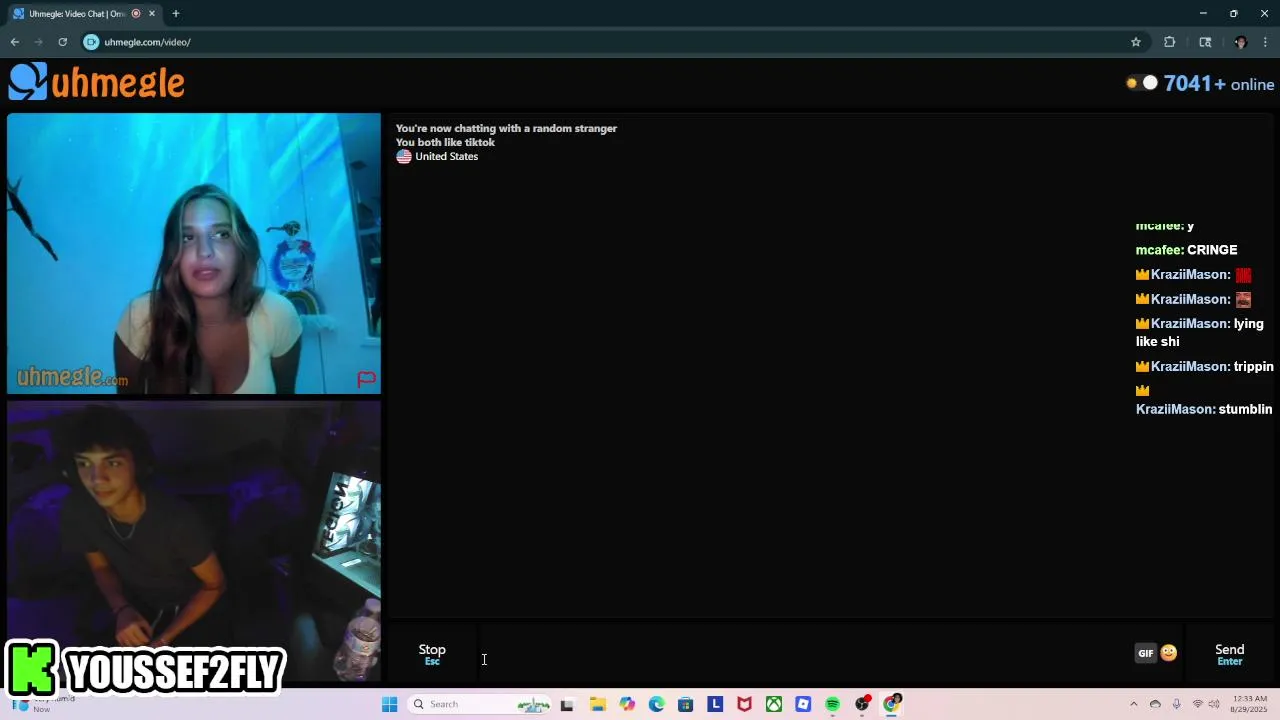Toggle the light/dark theme switch

(x=1142, y=84)
